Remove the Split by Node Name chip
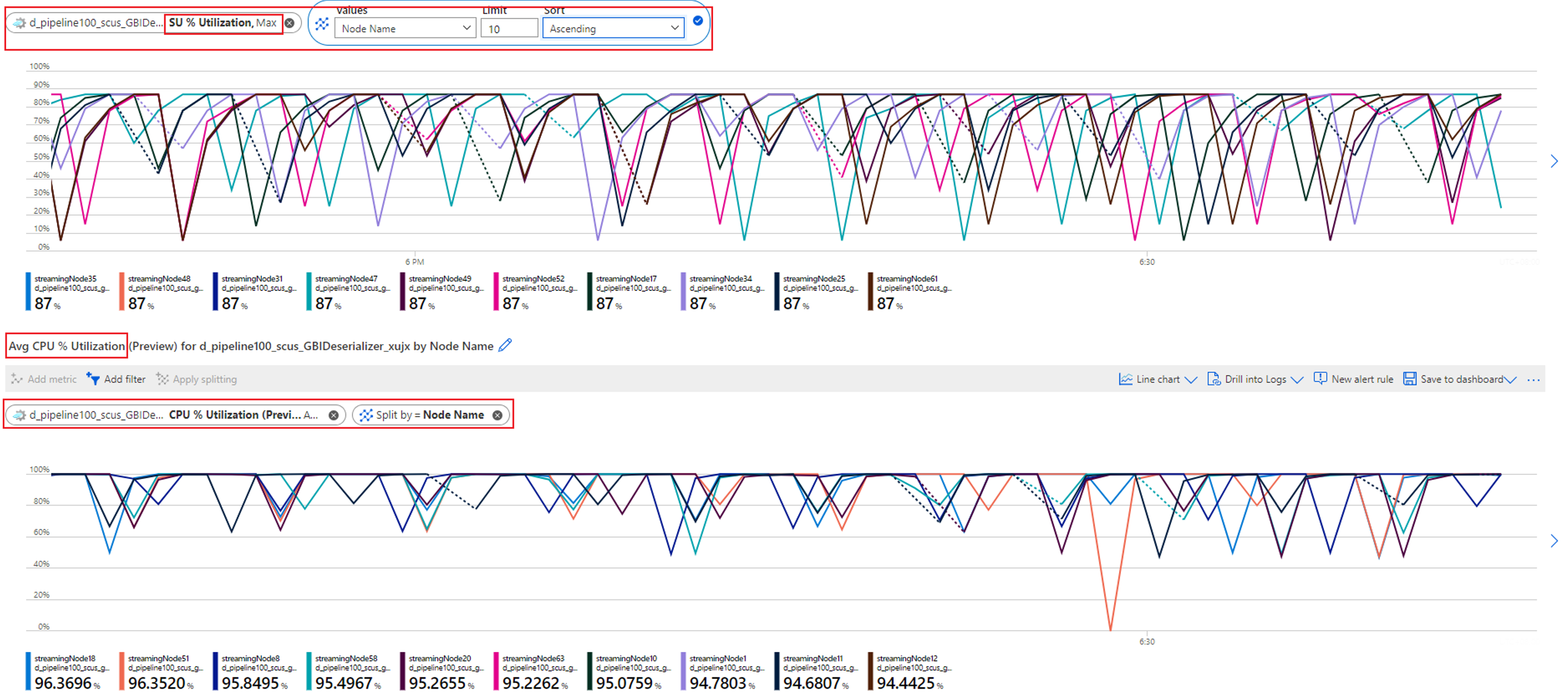 pos(497,415)
